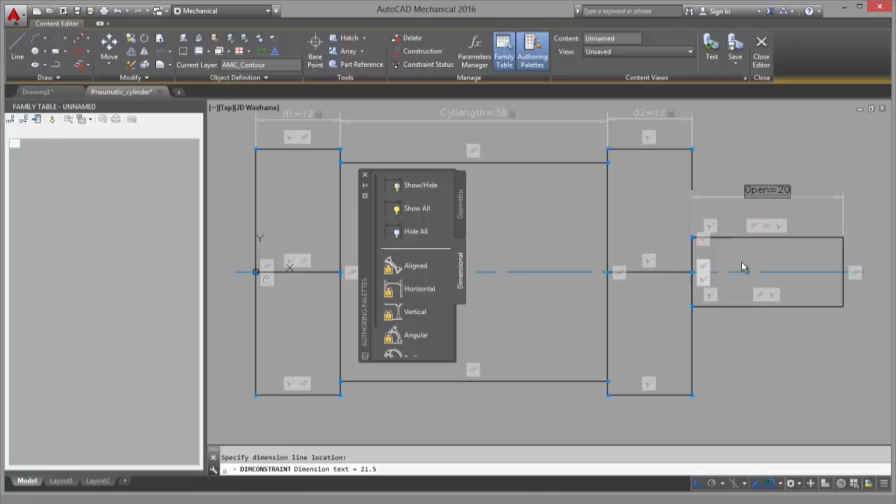The image size is (896, 504).
Task: Click the viewport Top 2D Wireframe label
Action: [x=244, y=107]
